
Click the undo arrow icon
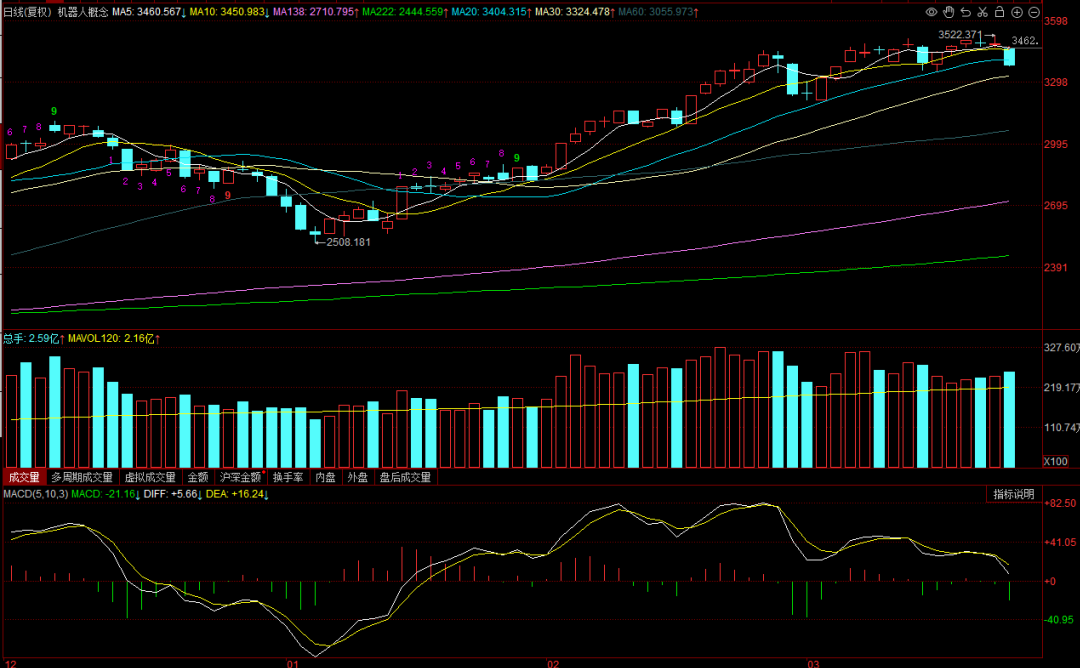[966, 12]
